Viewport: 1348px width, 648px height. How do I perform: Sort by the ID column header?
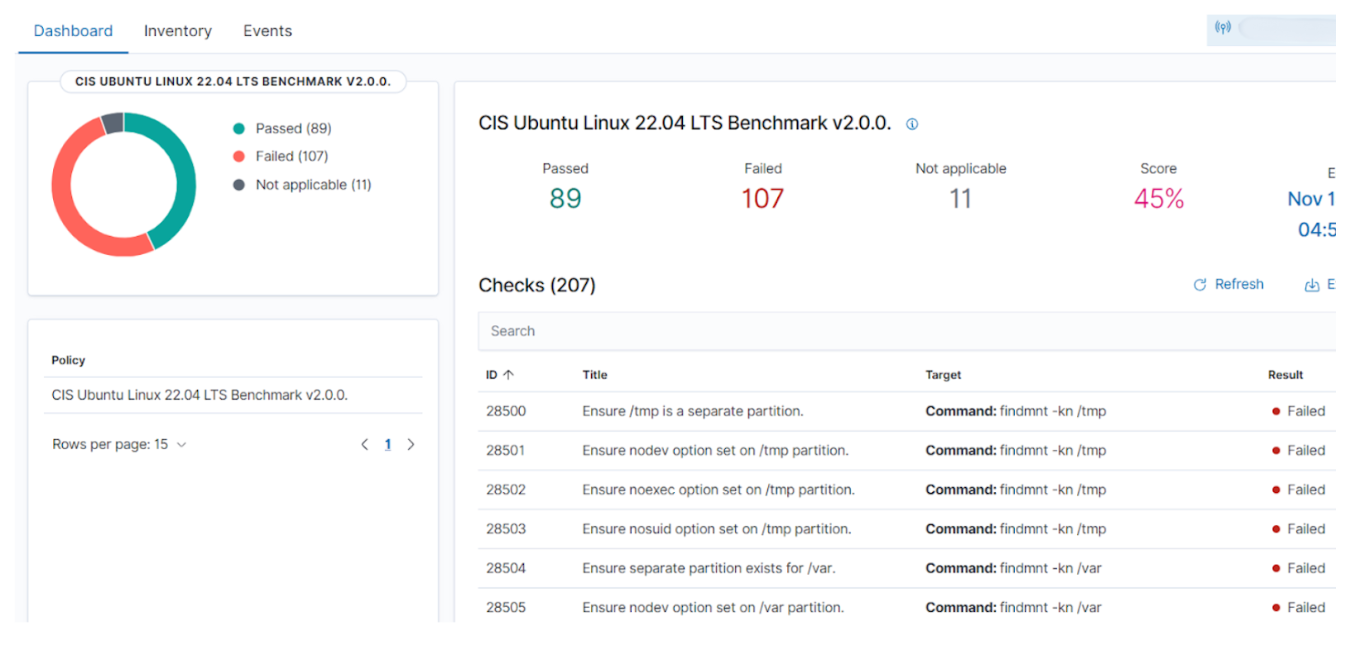pyautogui.click(x=500, y=375)
